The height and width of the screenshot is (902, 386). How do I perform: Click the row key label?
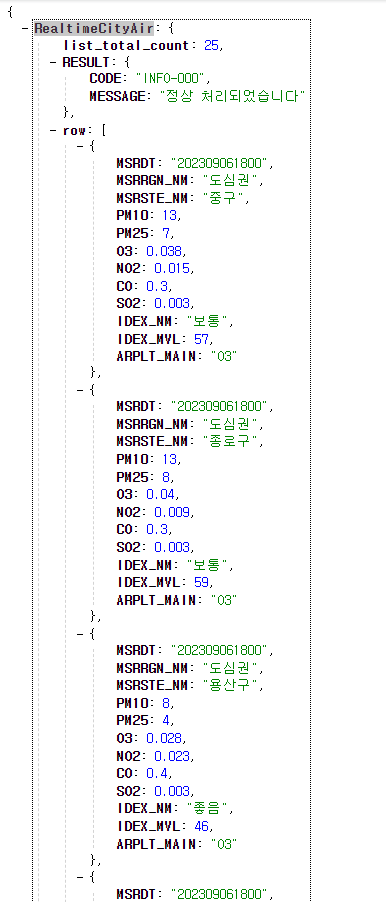(76, 130)
